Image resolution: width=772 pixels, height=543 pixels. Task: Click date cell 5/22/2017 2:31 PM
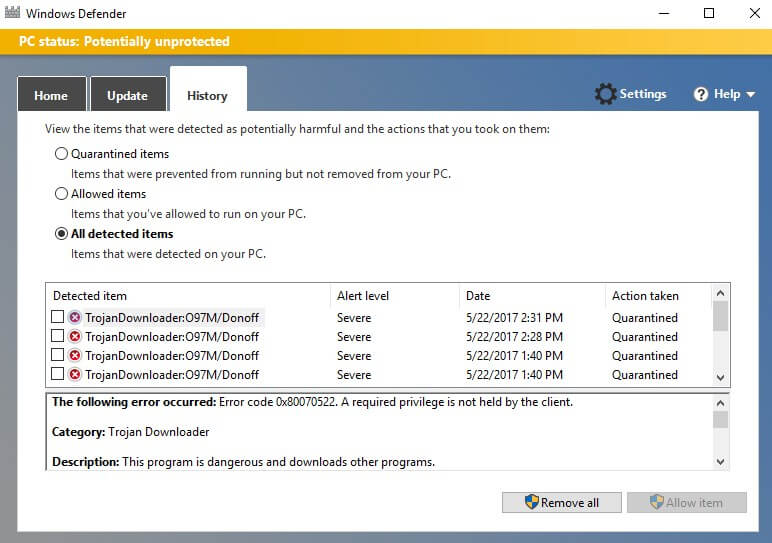point(515,318)
